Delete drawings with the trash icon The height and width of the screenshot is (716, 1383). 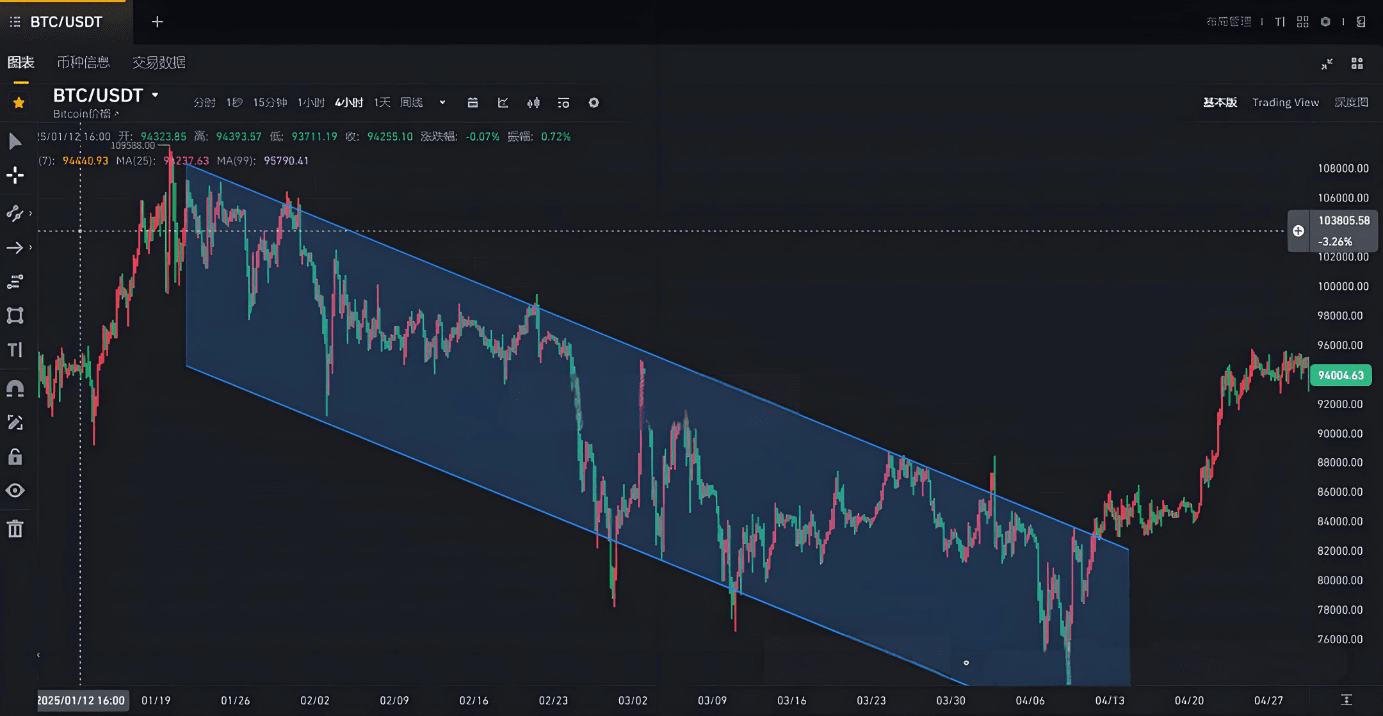(15, 529)
